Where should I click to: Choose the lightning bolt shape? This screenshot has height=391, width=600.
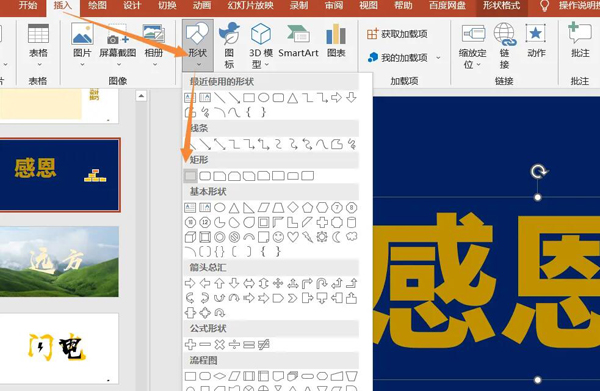coord(307,237)
